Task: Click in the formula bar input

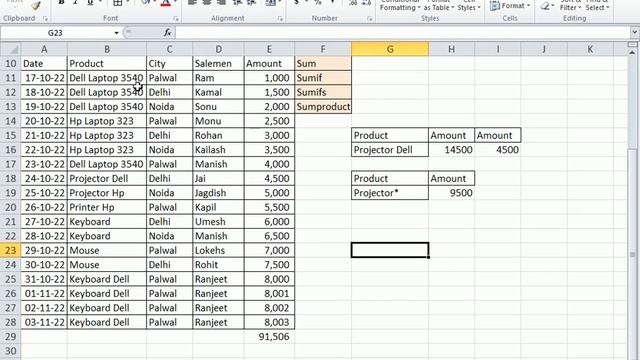Action: [x=402, y=33]
